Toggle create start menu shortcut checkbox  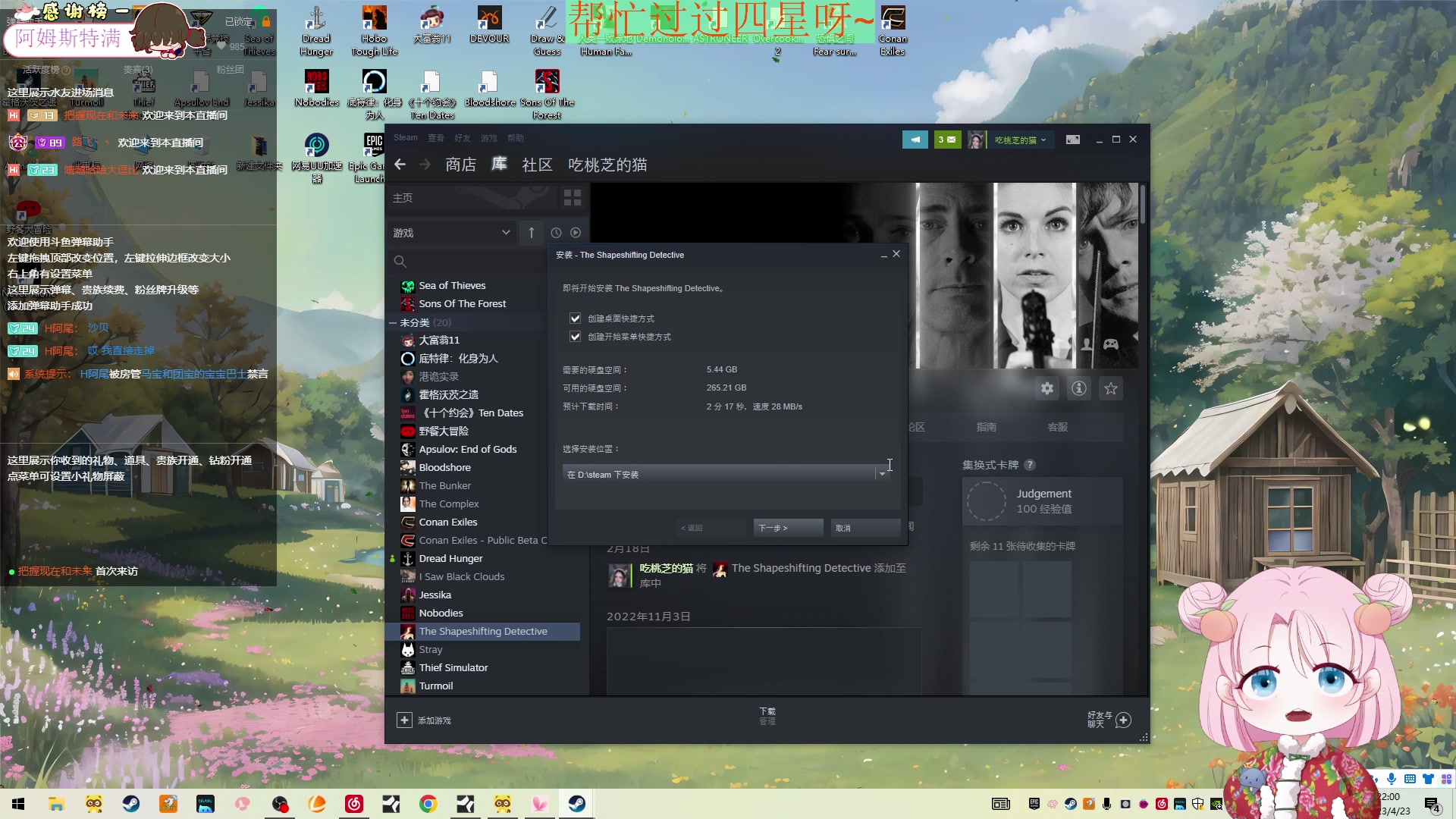576,337
